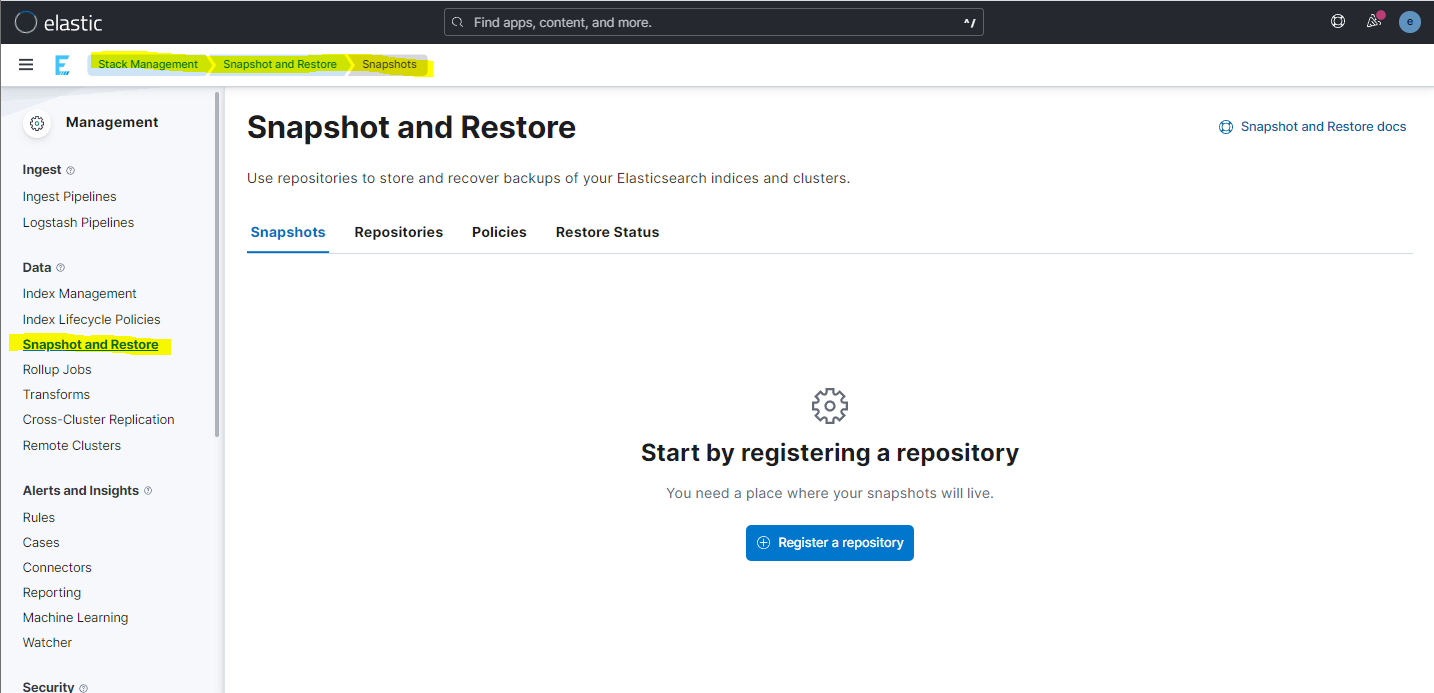
Task: Open Connectors in the sidebar
Action: pos(57,568)
